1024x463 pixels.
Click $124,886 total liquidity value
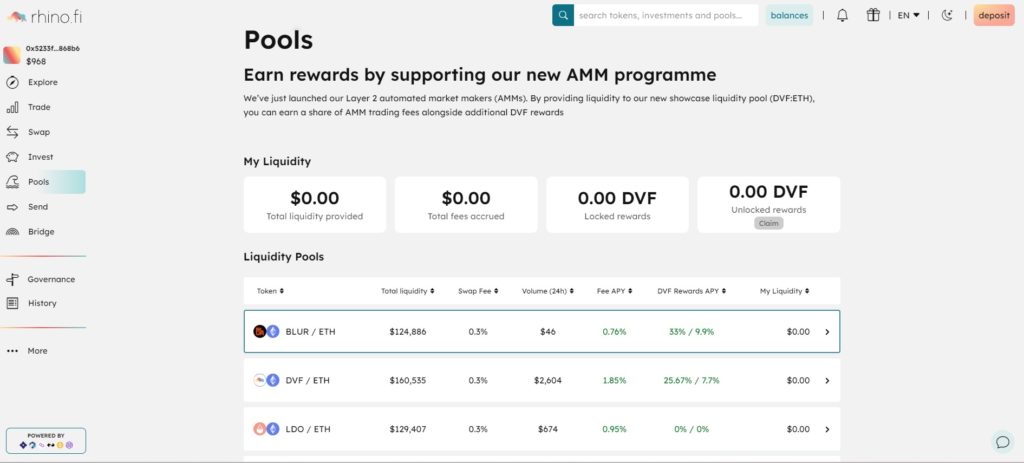pyautogui.click(x=408, y=332)
